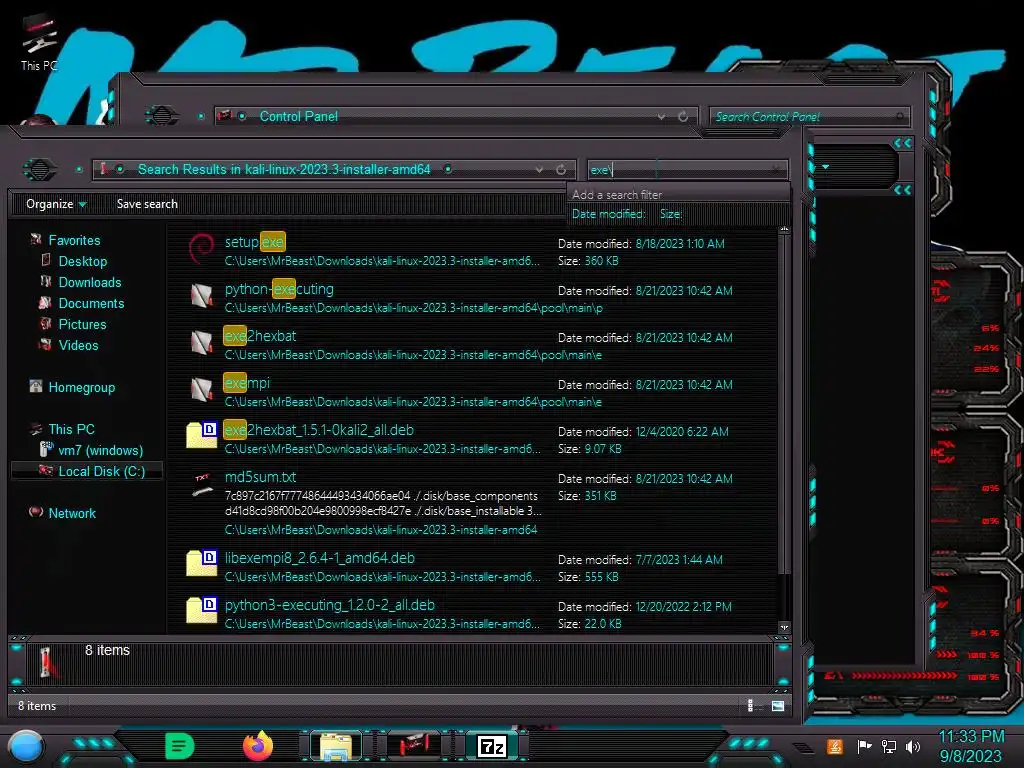Viewport: 1024px width, 768px height.
Task: Select exe2hexbat_1.5.1-0kali2_all.deb file name
Action: (319, 430)
